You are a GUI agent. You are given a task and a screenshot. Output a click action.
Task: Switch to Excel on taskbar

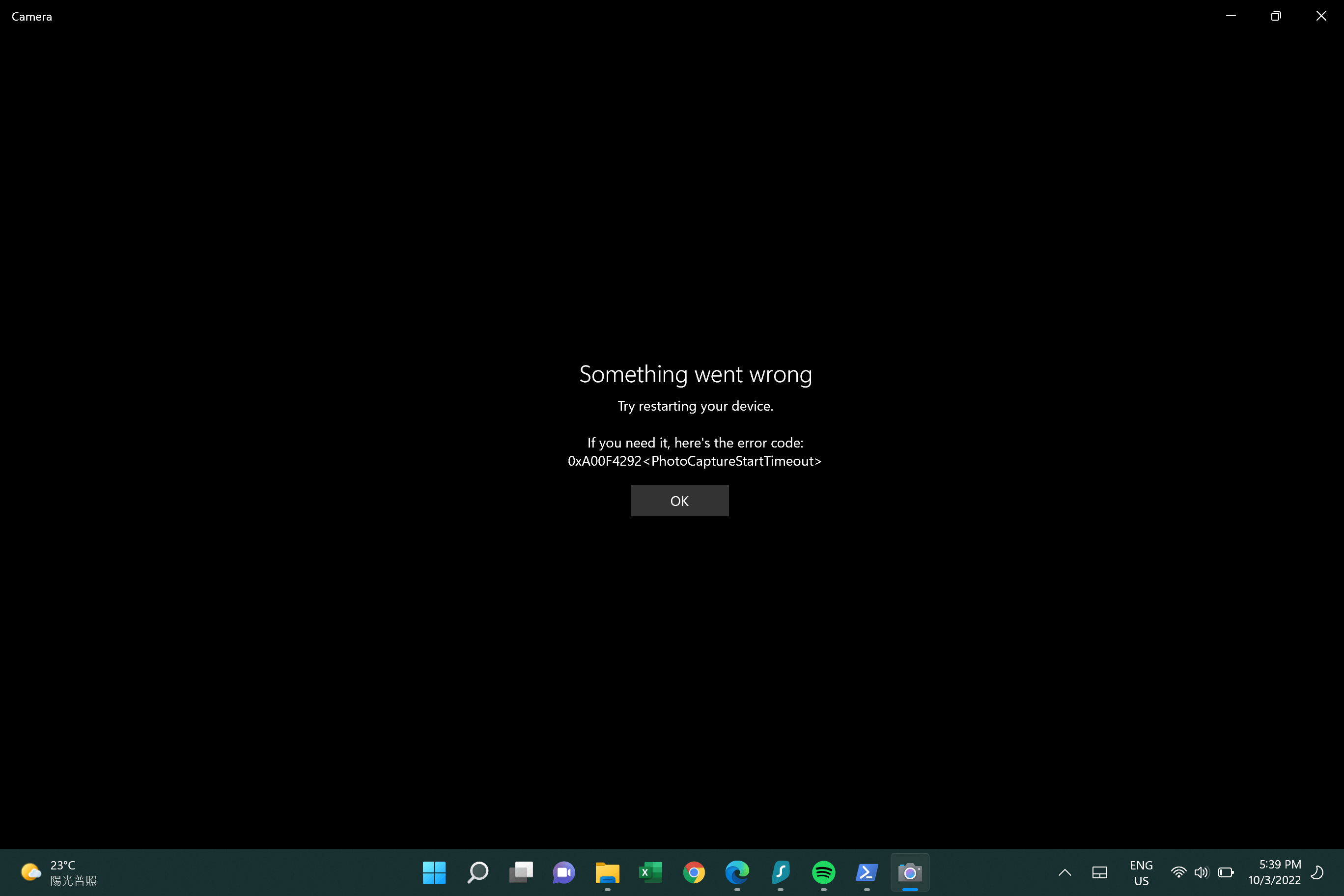[x=650, y=872]
